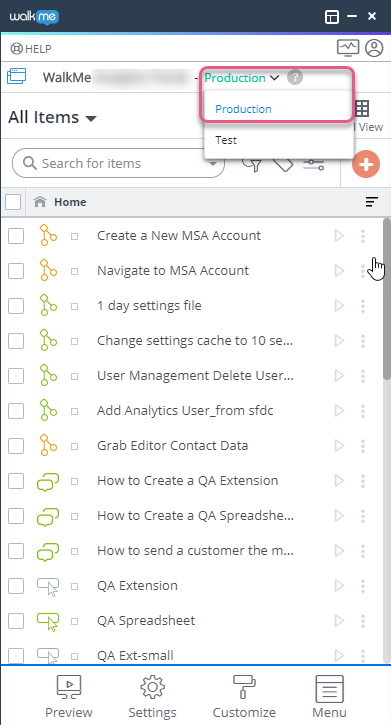Open Settings gear in bottom bar

pos(153,696)
